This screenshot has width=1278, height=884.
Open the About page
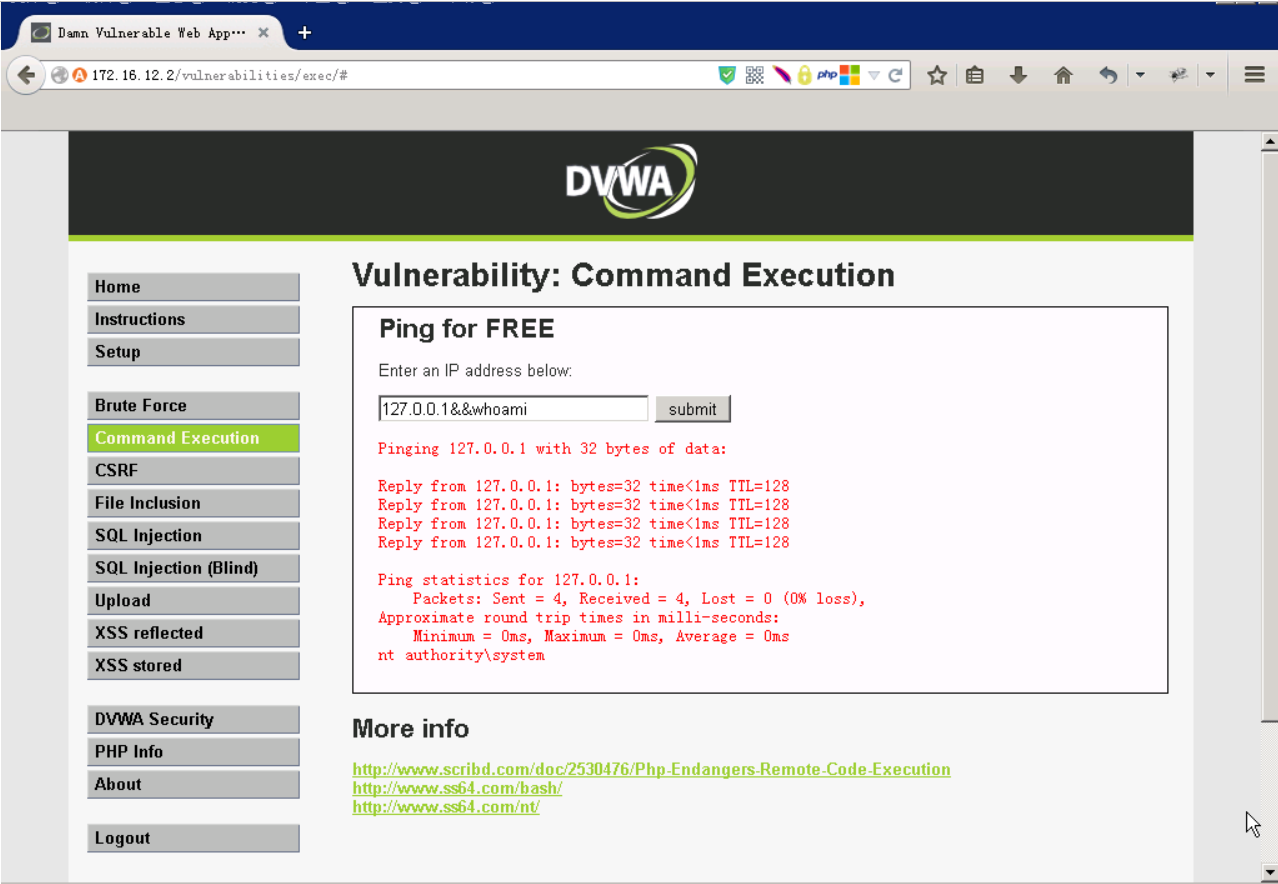[193, 785]
